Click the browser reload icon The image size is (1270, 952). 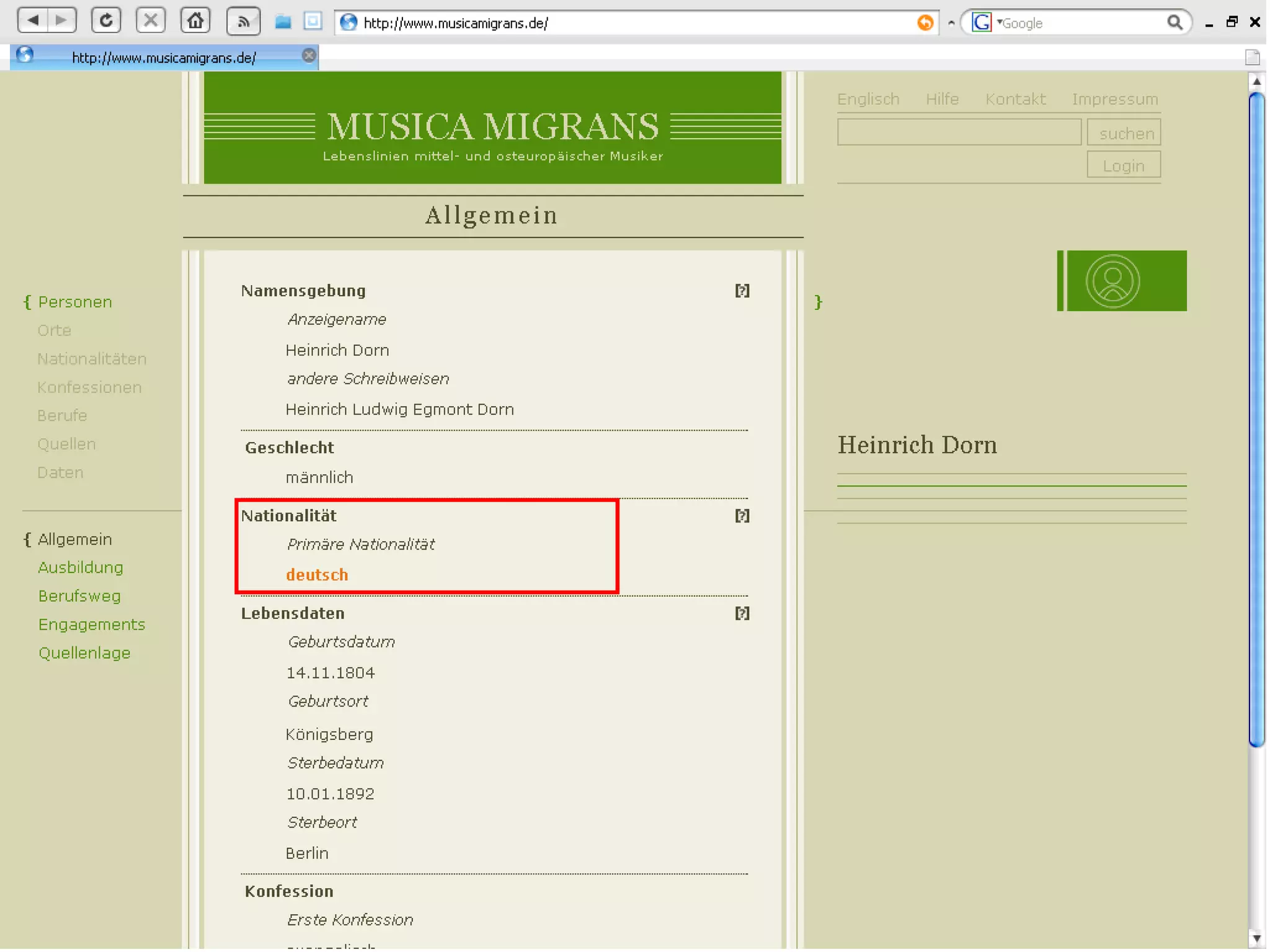106,20
